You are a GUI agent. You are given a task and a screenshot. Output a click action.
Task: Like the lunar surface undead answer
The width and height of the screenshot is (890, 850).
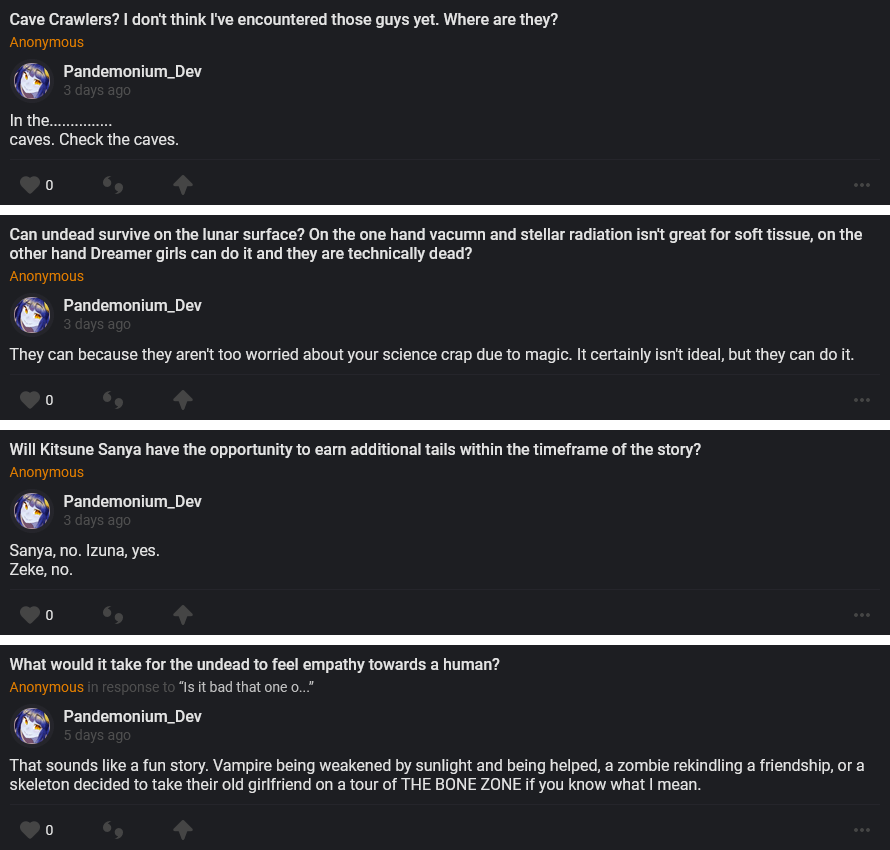[x=30, y=400]
